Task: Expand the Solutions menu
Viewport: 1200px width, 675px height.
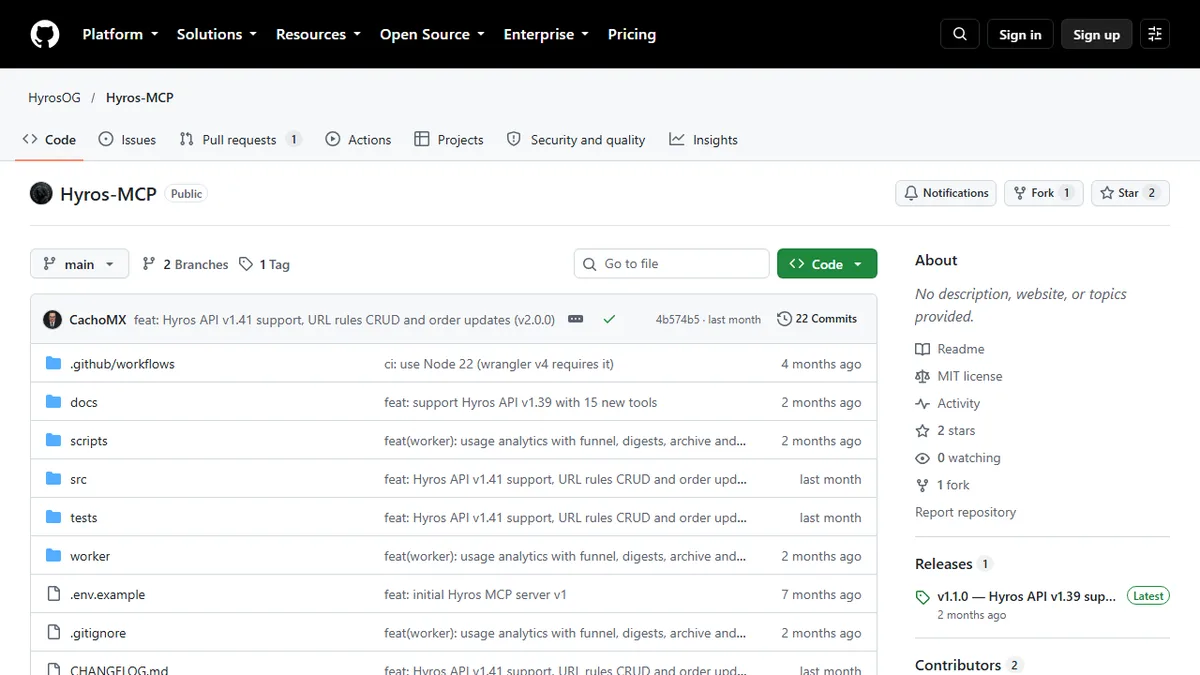Action: [x=217, y=34]
